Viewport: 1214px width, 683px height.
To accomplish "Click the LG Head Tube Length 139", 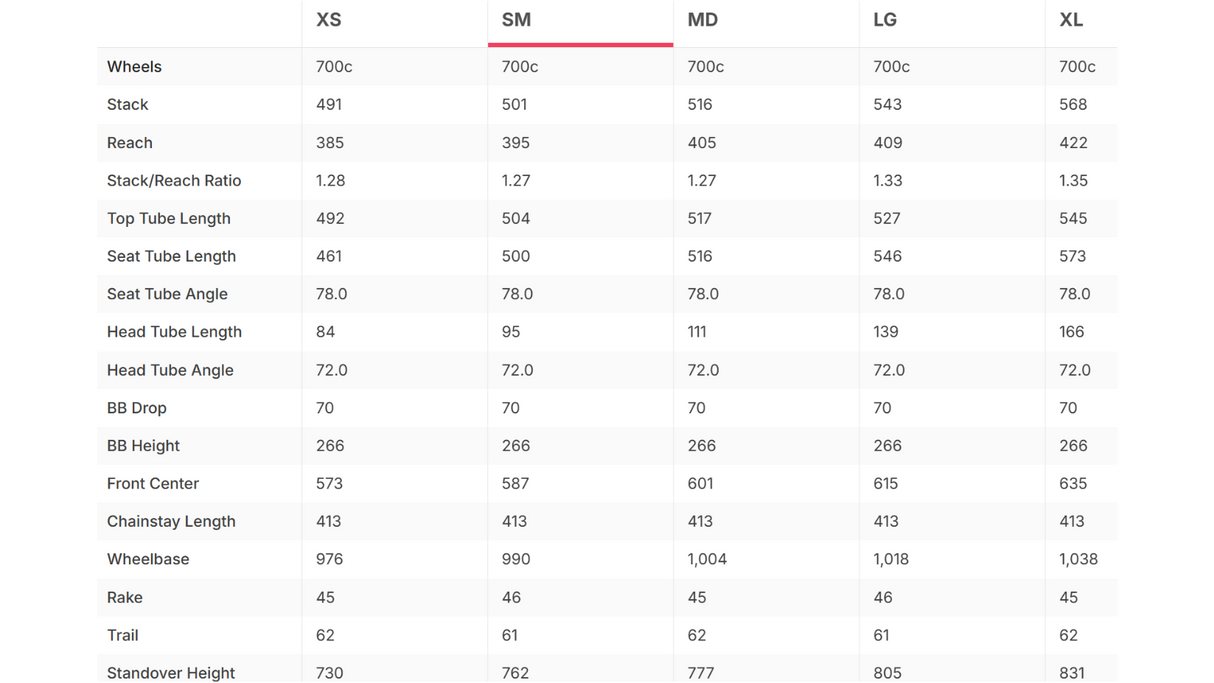I will tap(886, 332).
